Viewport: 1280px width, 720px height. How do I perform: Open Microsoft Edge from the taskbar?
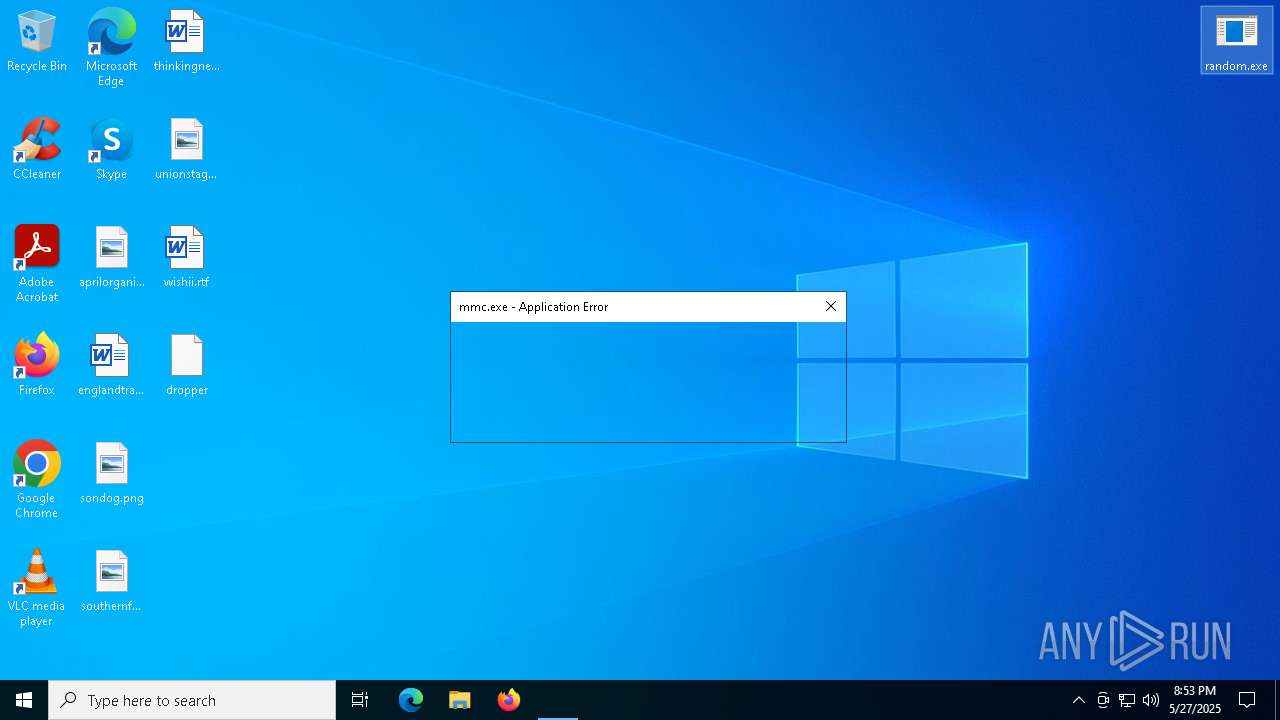411,700
